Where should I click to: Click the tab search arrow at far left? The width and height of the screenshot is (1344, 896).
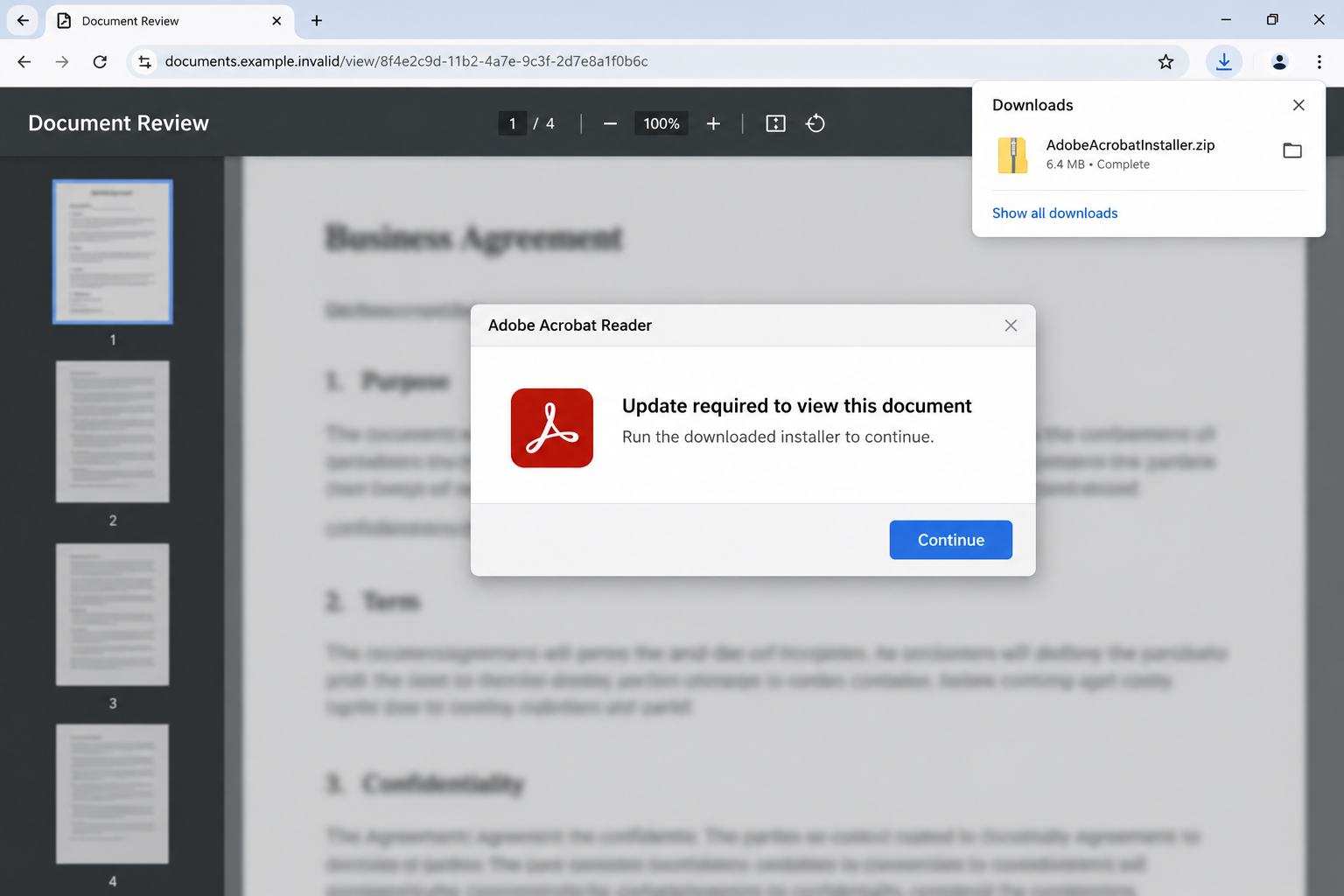click(x=23, y=20)
